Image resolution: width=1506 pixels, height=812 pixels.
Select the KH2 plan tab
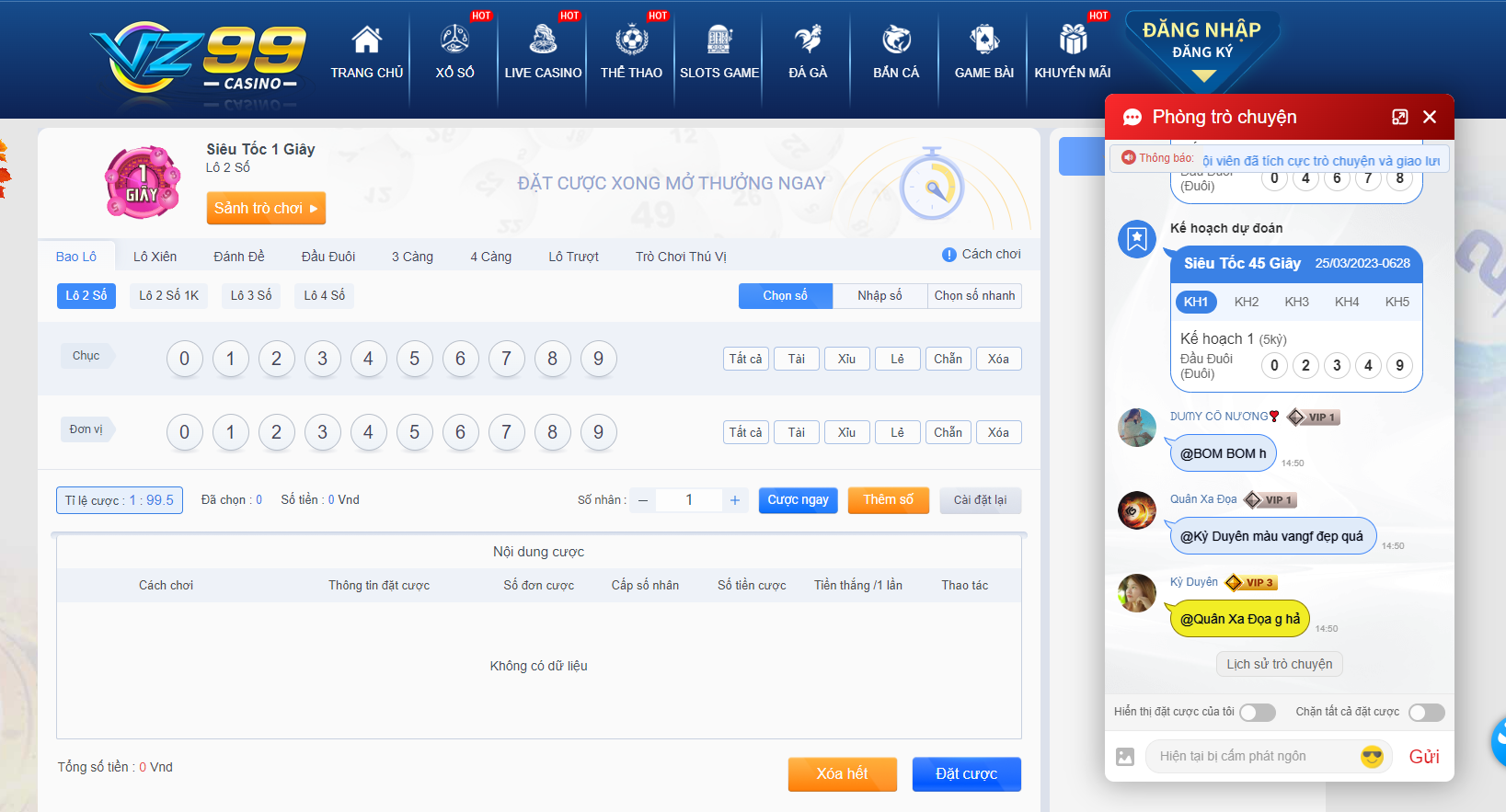[1247, 302]
